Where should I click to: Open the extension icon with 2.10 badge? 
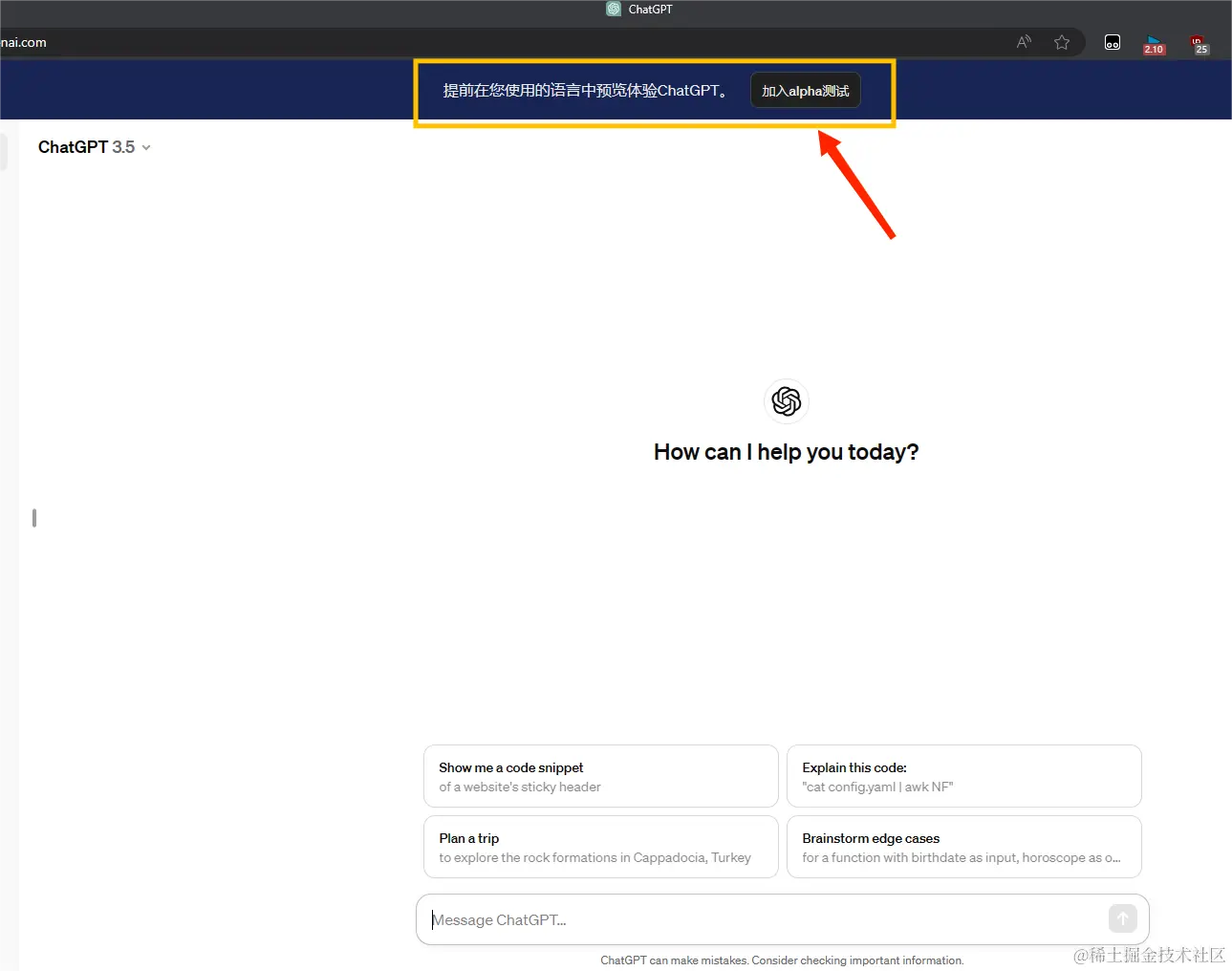(x=1154, y=44)
